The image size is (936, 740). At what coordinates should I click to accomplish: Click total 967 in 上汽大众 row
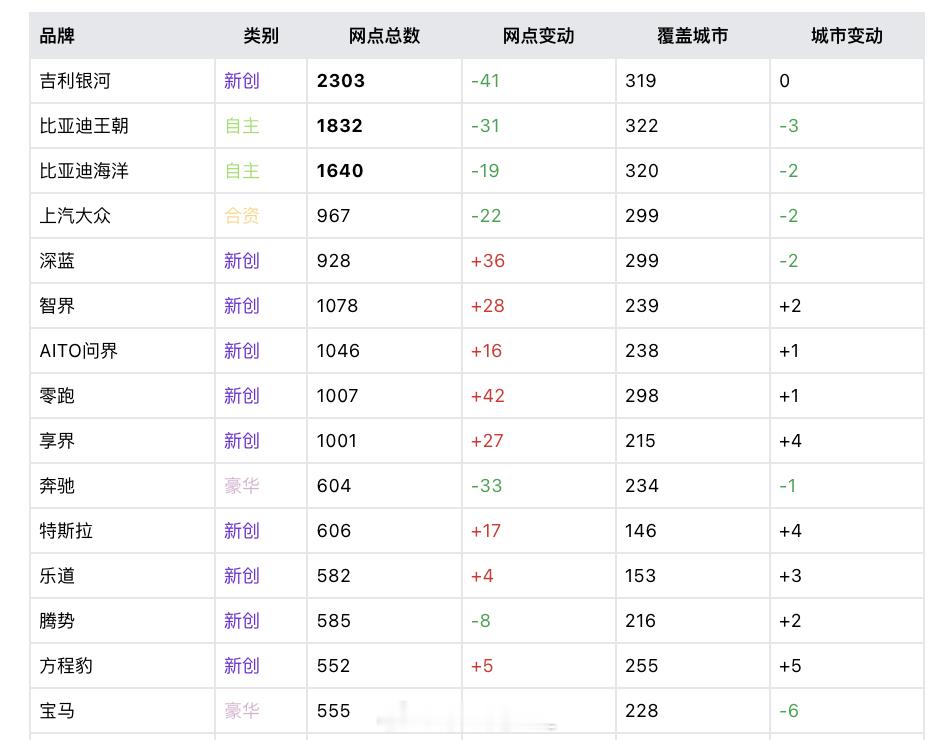pos(334,215)
